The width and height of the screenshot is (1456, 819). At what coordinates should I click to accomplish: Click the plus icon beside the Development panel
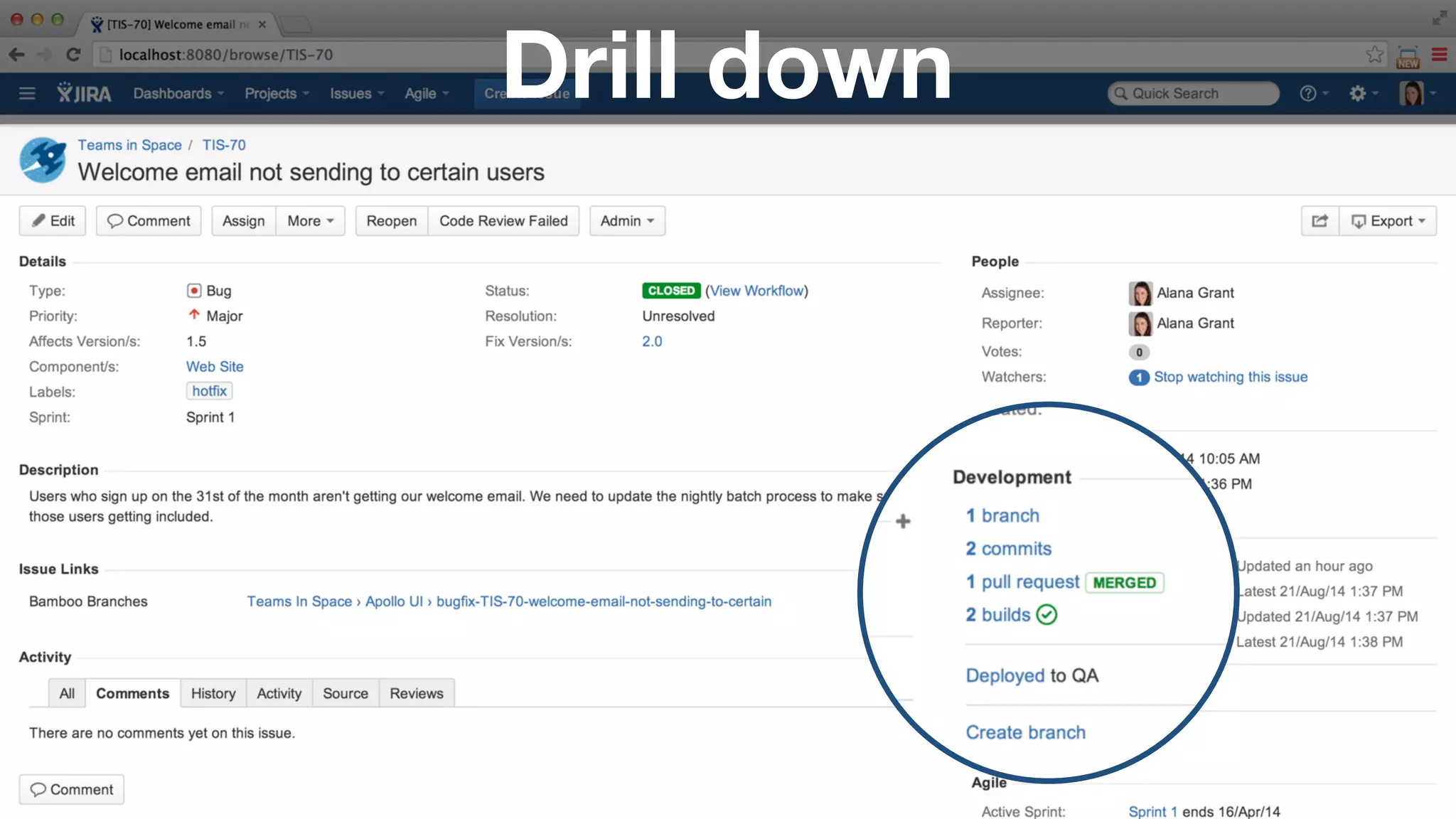[x=903, y=521]
